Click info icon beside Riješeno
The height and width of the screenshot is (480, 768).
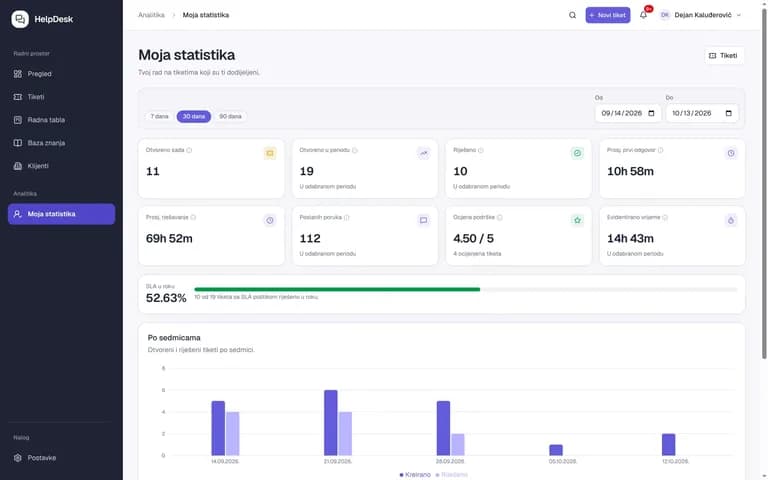coord(480,150)
